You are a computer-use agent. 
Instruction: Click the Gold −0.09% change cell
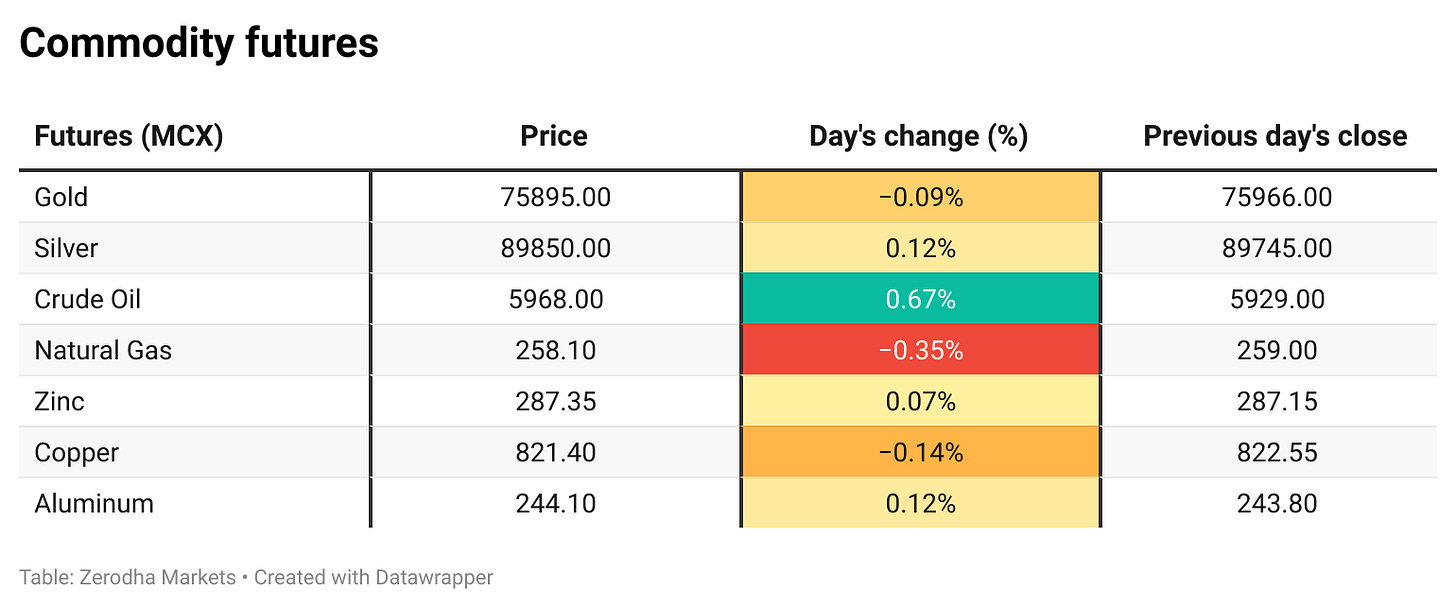coord(920,197)
